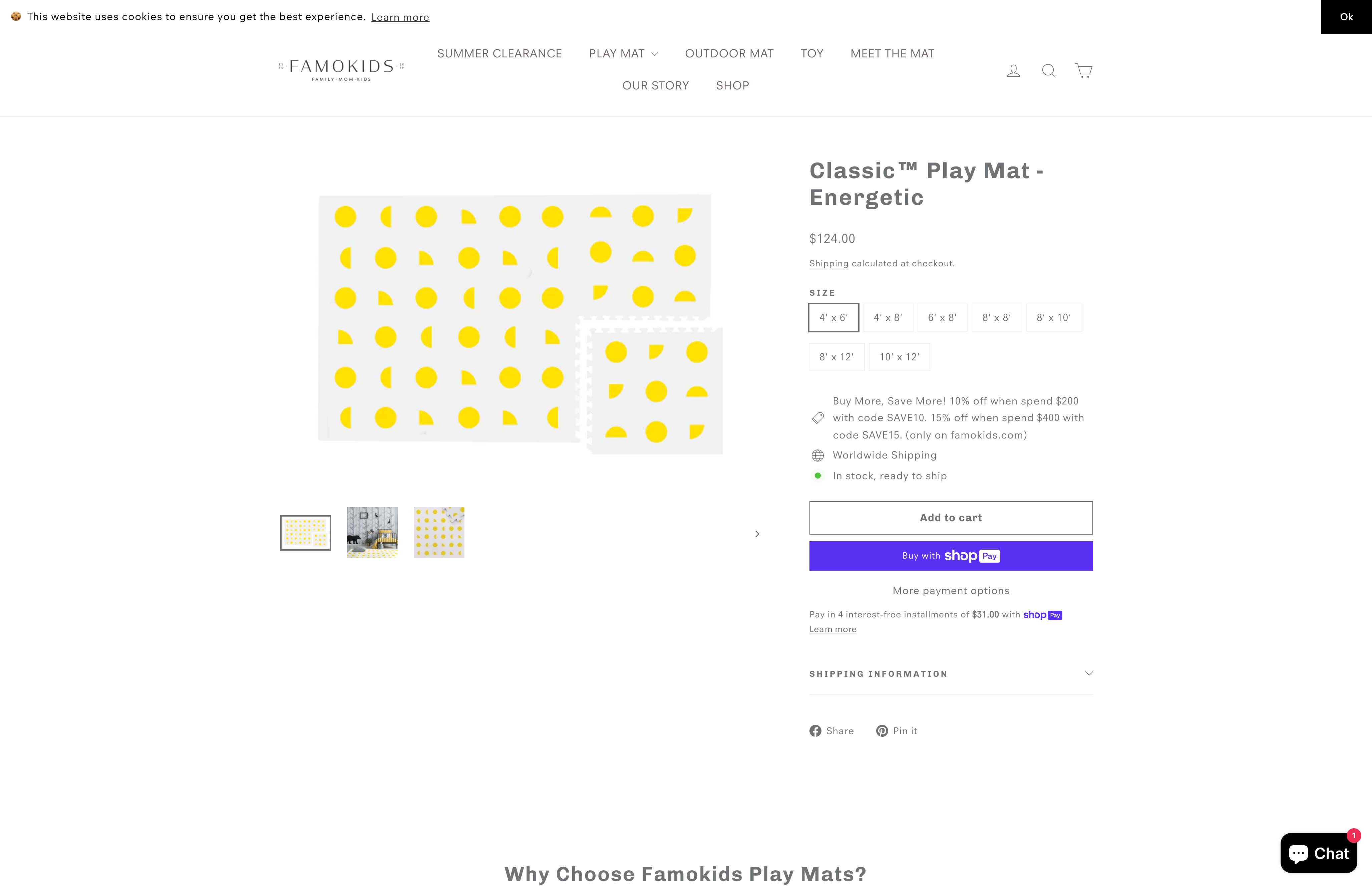
Task: Open the OUTDOOR MAT menu item
Action: coord(729,53)
